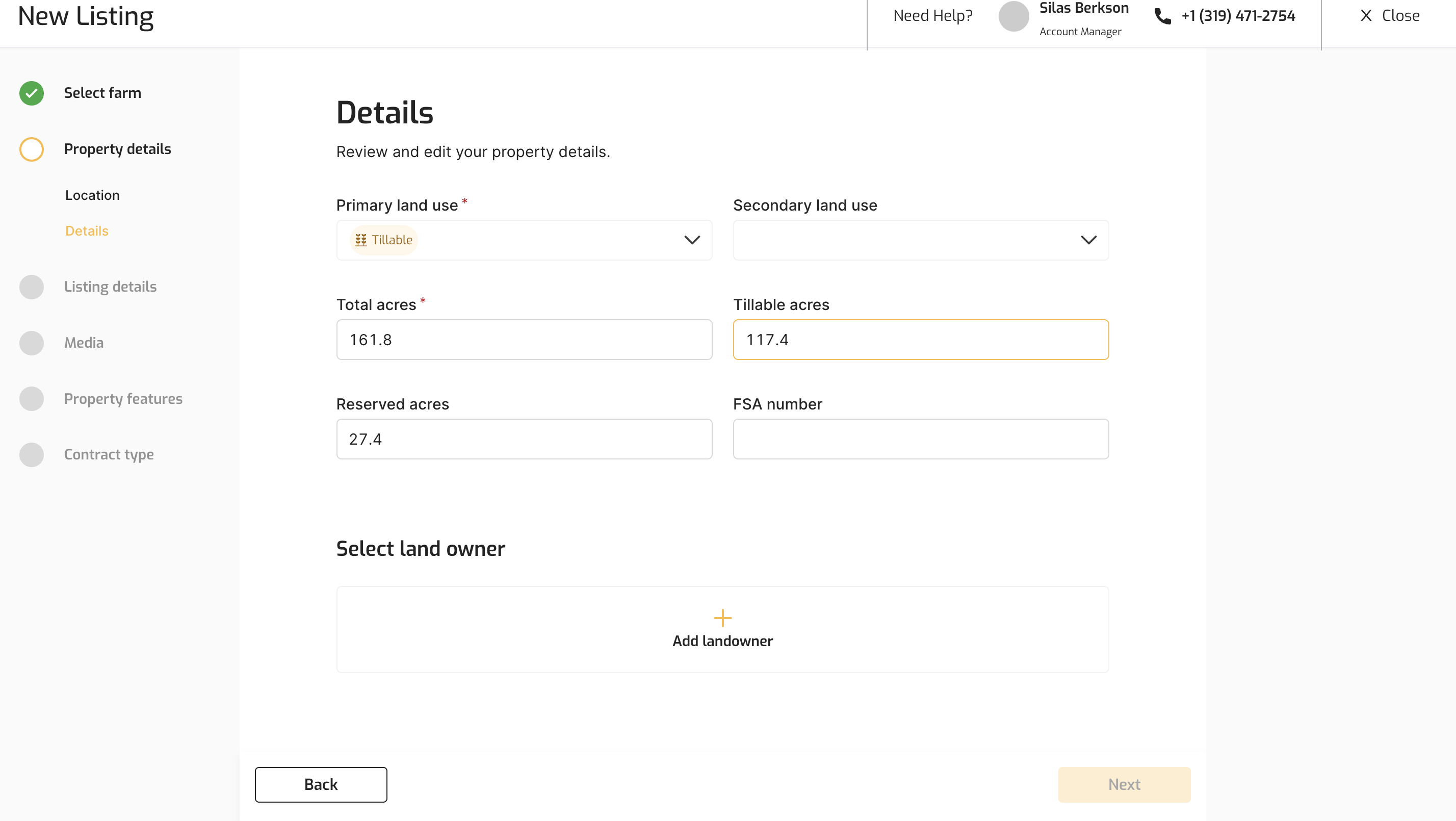Viewport: 1456px width, 821px height.
Task: Focus the FSA number field
Action: (x=921, y=440)
